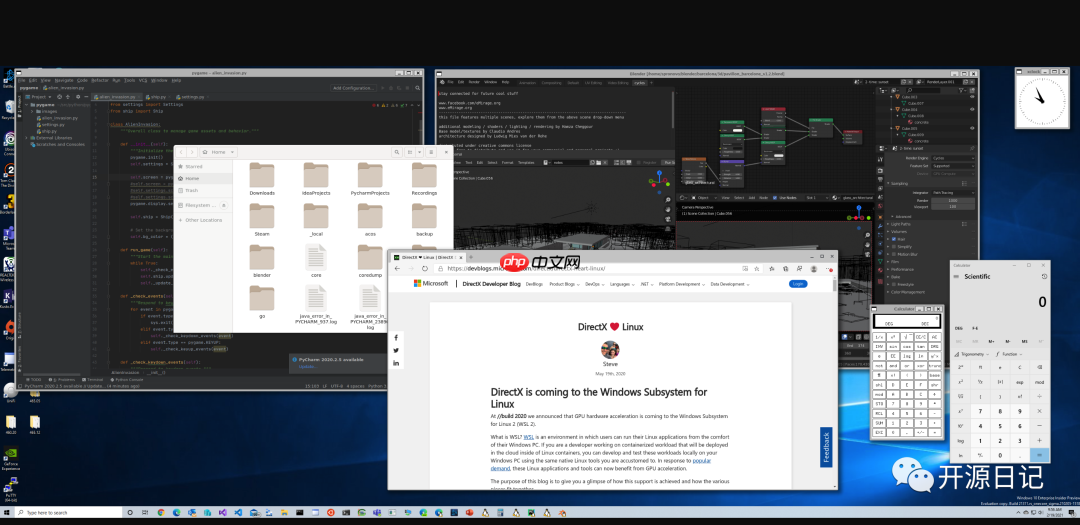Click the search icon in the Files window
This screenshot has width=1080, height=525.
[x=398, y=152]
